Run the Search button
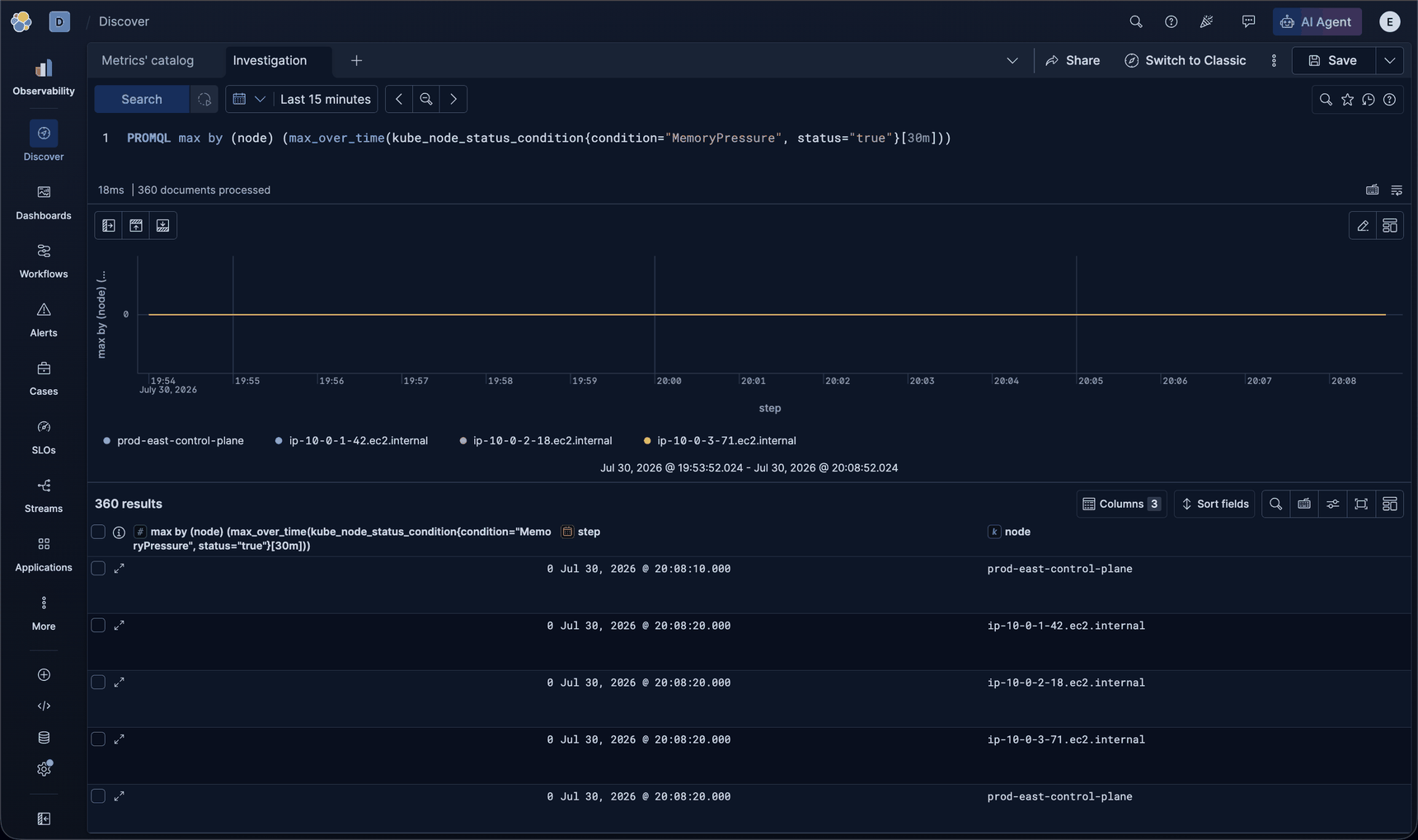 pyautogui.click(x=142, y=99)
